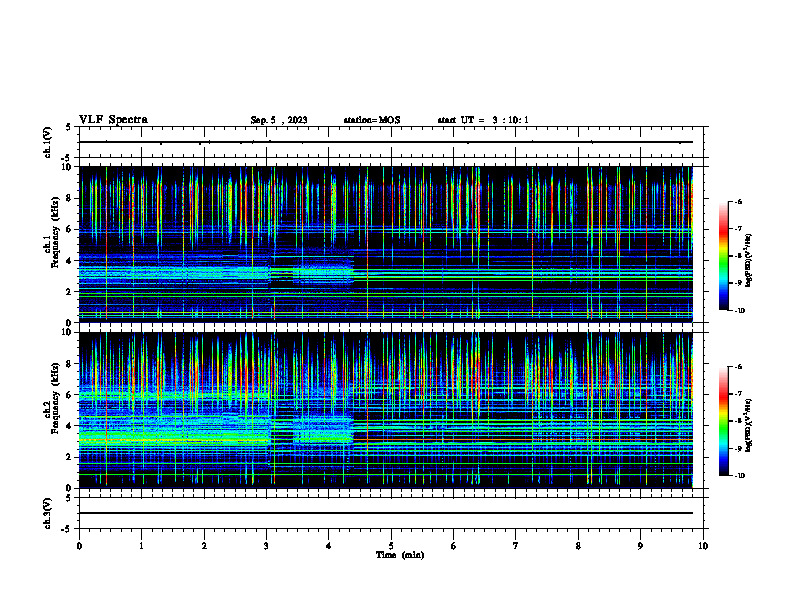The width and height of the screenshot is (792, 612).
Task: Click the ch.1 spectrogram panel
Action: click(x=386, y=244)
